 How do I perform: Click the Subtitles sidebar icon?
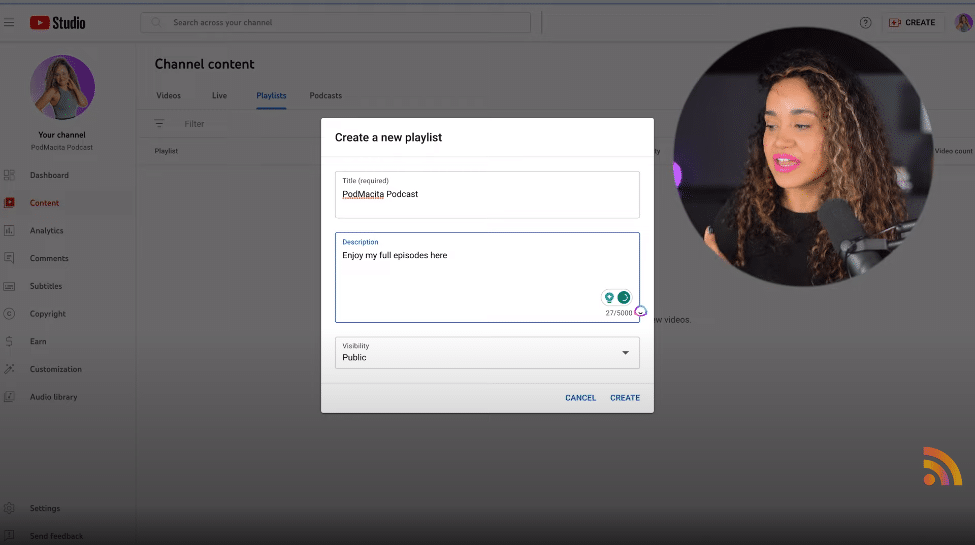9,286
